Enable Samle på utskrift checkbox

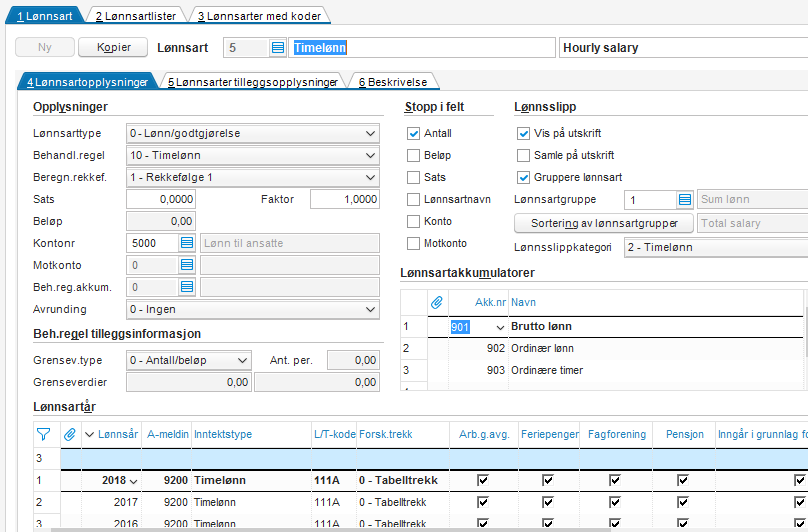pos(524,156)
